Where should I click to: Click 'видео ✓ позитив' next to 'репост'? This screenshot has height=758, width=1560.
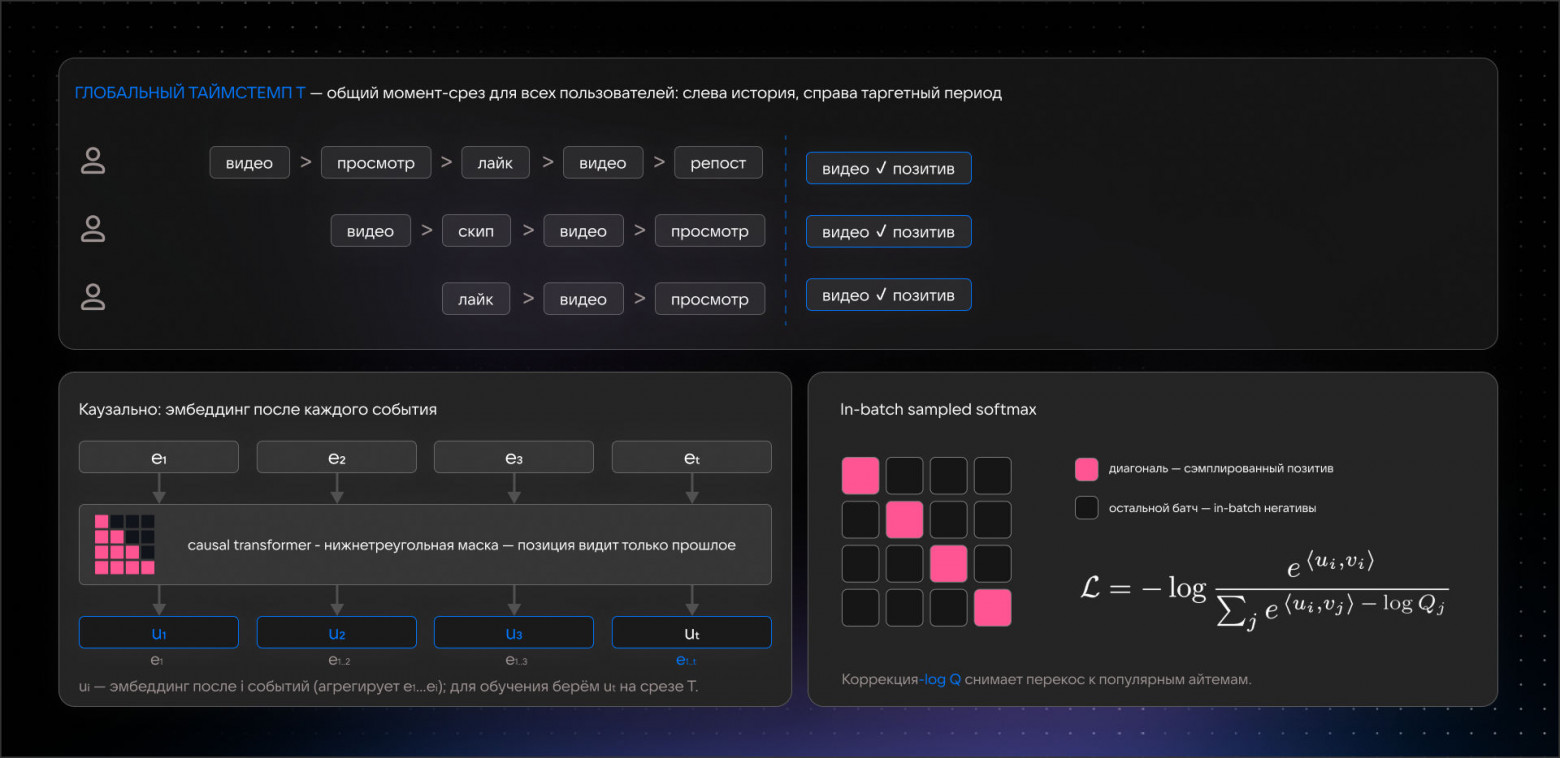889,168
